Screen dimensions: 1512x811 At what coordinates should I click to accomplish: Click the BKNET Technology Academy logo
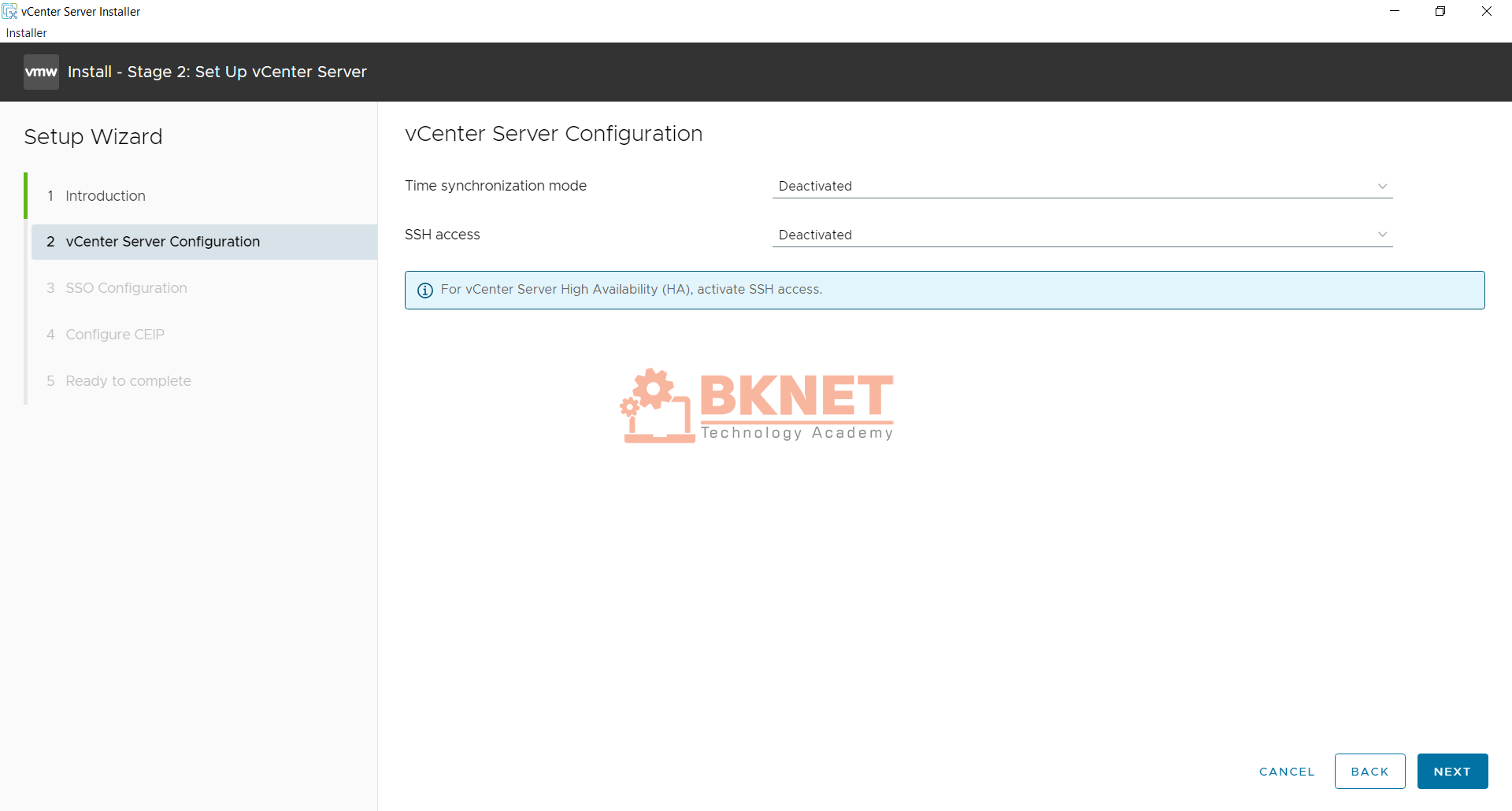(756, 405)
